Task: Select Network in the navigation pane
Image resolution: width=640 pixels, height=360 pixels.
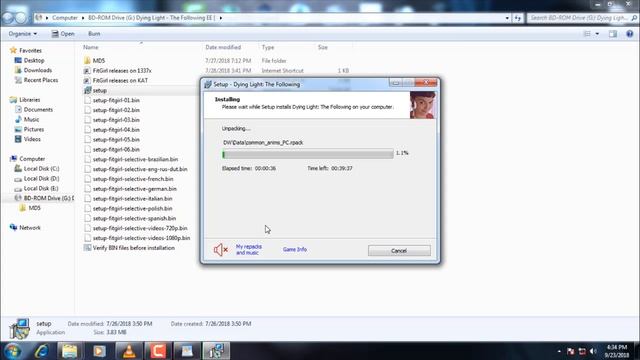Action: [x=29, y=228]
